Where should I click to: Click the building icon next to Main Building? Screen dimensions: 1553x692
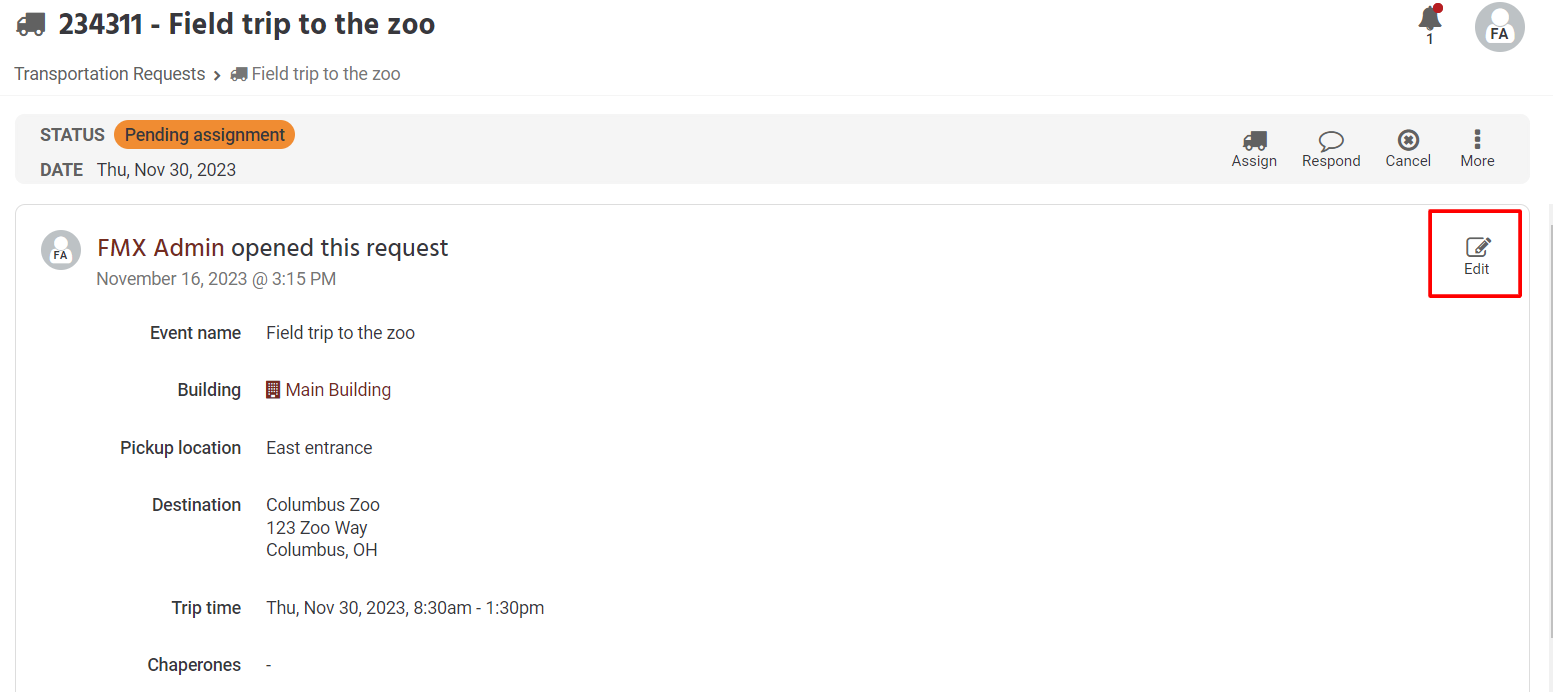[273, 390]
